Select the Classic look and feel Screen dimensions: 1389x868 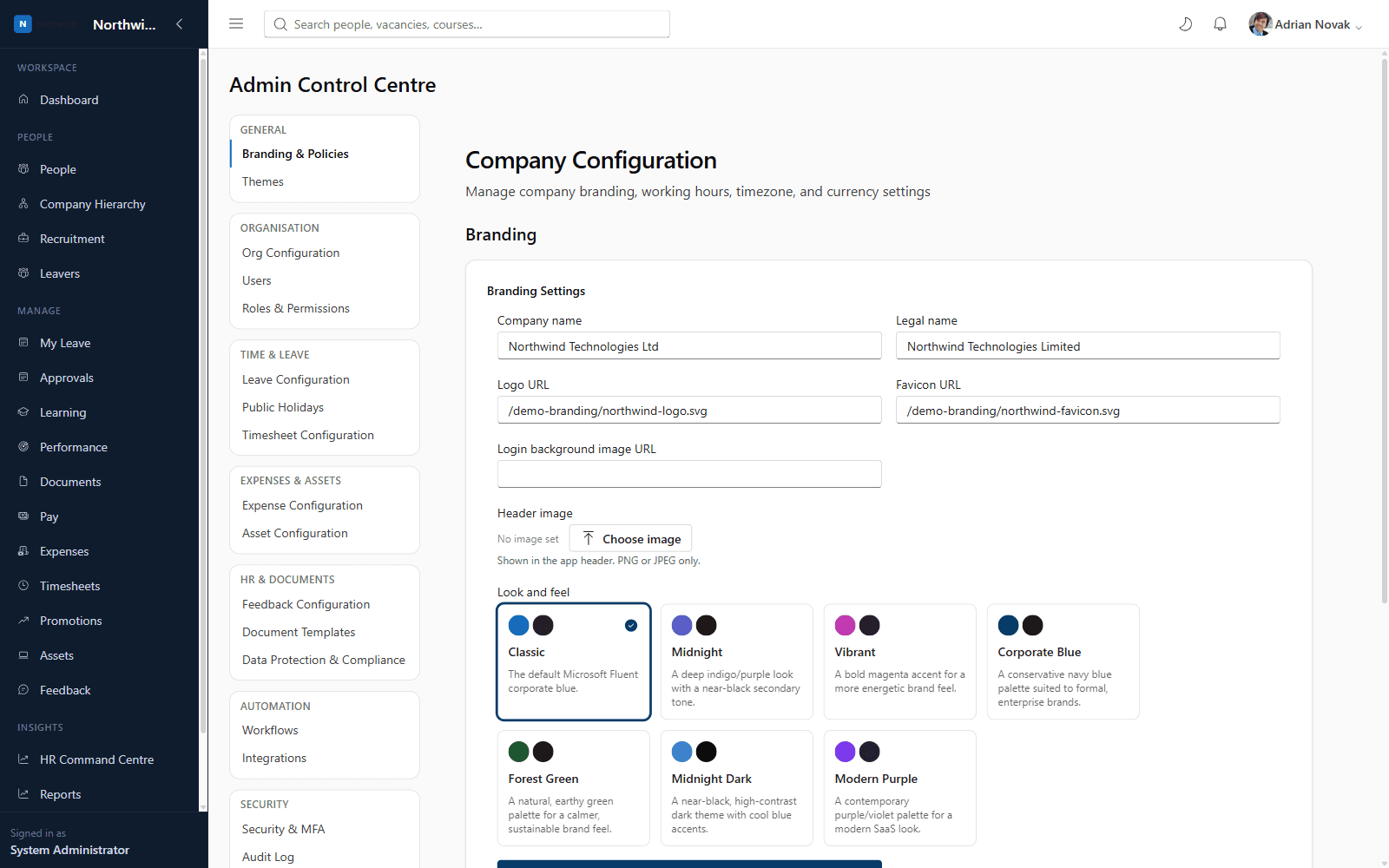[x=574, y=661]
